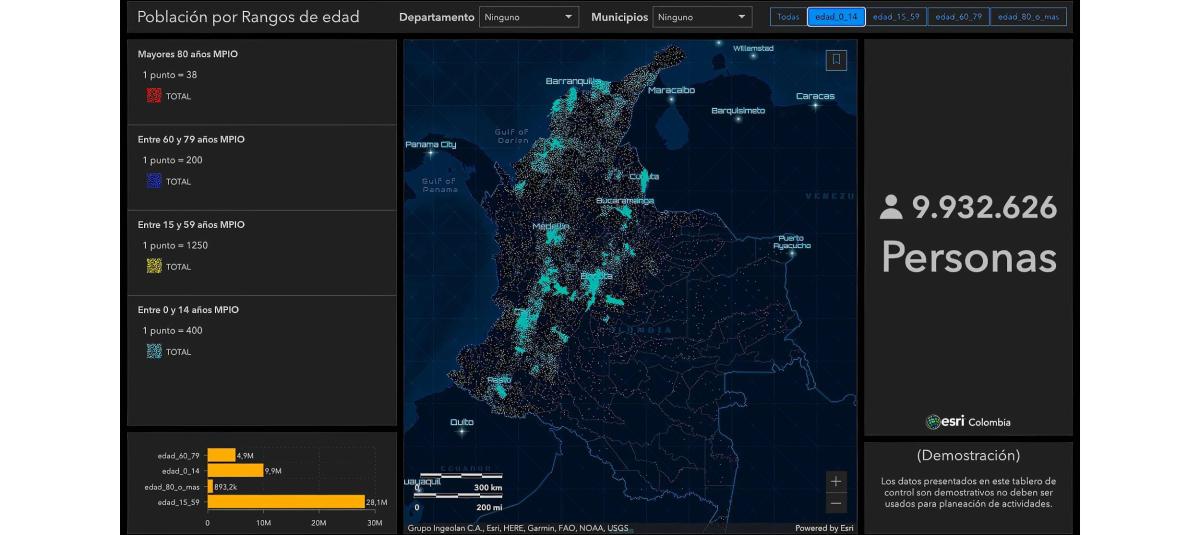Click the Esri Colombia globe logo

coord(933,422)
